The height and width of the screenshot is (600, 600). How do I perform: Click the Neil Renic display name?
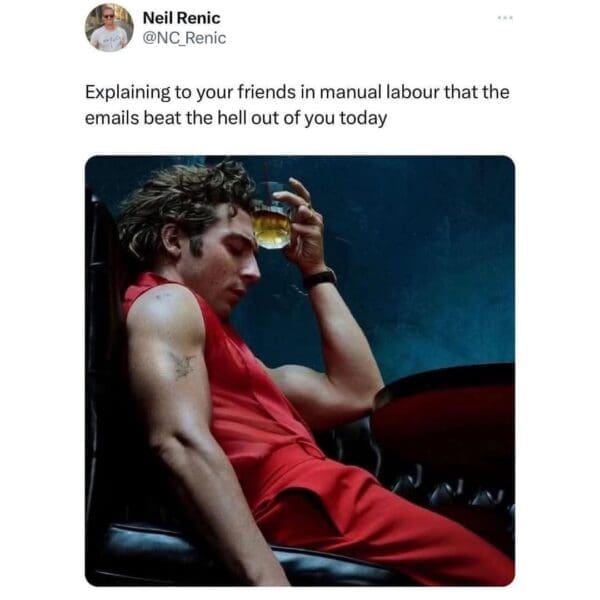point(181,18)
